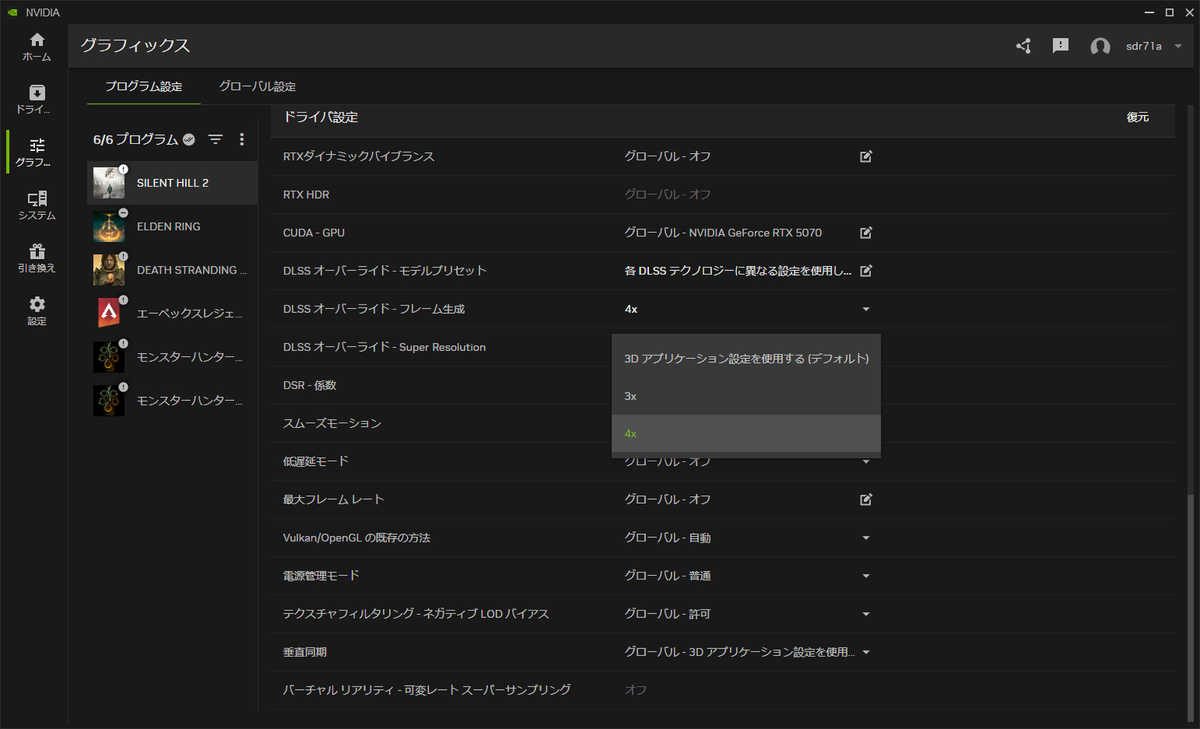Image resolution: width=1200 pixels, height=729 pixels.
Task: Open 設定 gear in sidebar
Action: pos(37,310)
